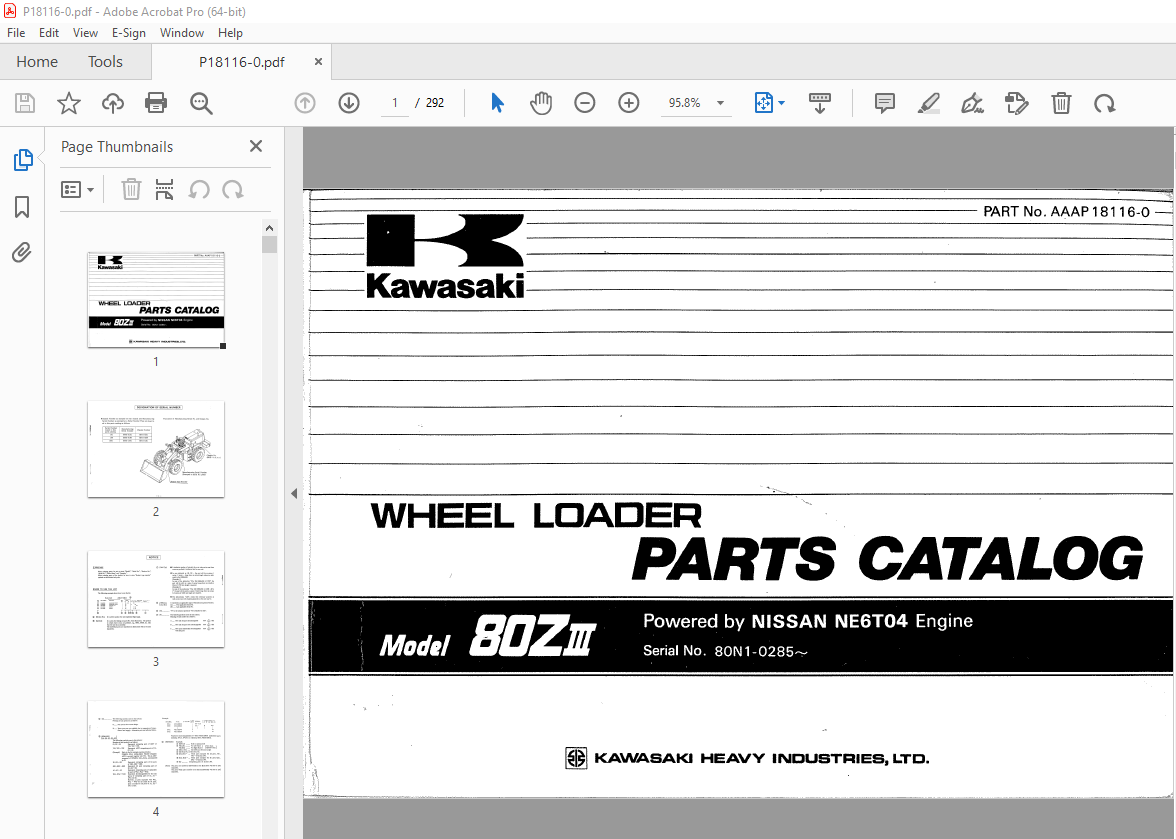The image size is (1176, 839).
Task: Open the Window menu
Action: coord(182,33)
